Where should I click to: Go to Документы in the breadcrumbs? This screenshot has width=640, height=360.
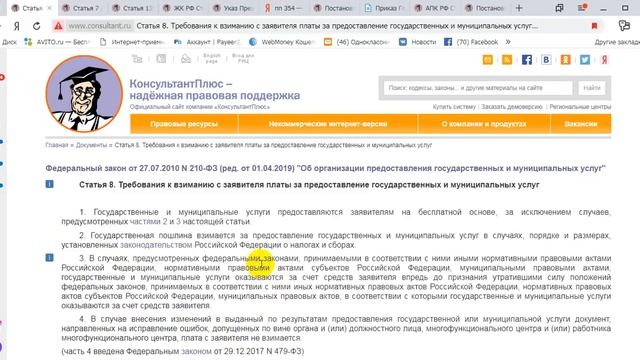91,145
